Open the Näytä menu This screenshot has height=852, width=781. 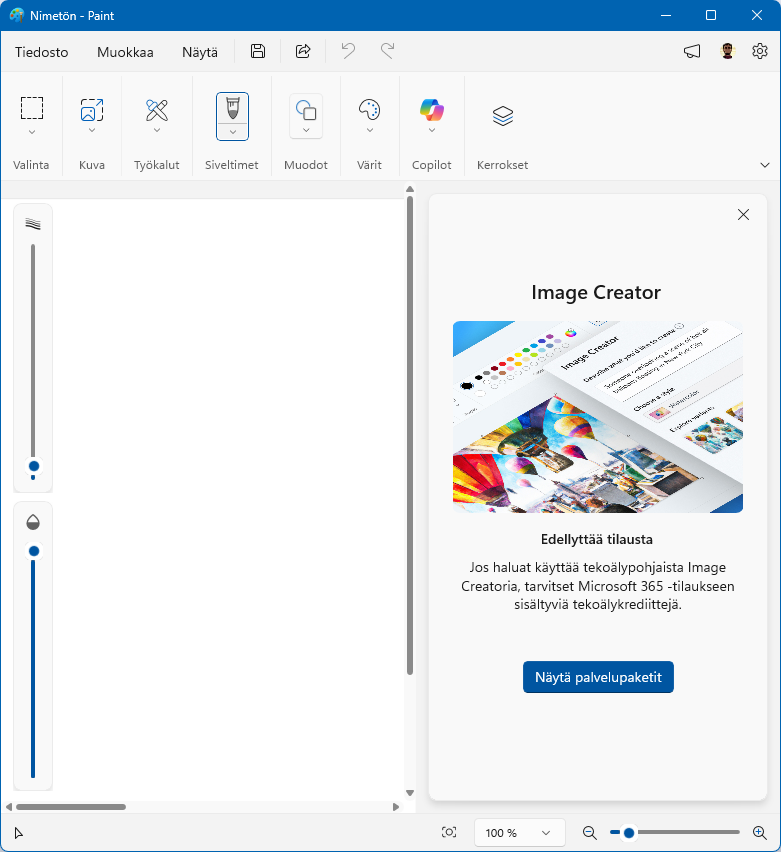[199, 52]
